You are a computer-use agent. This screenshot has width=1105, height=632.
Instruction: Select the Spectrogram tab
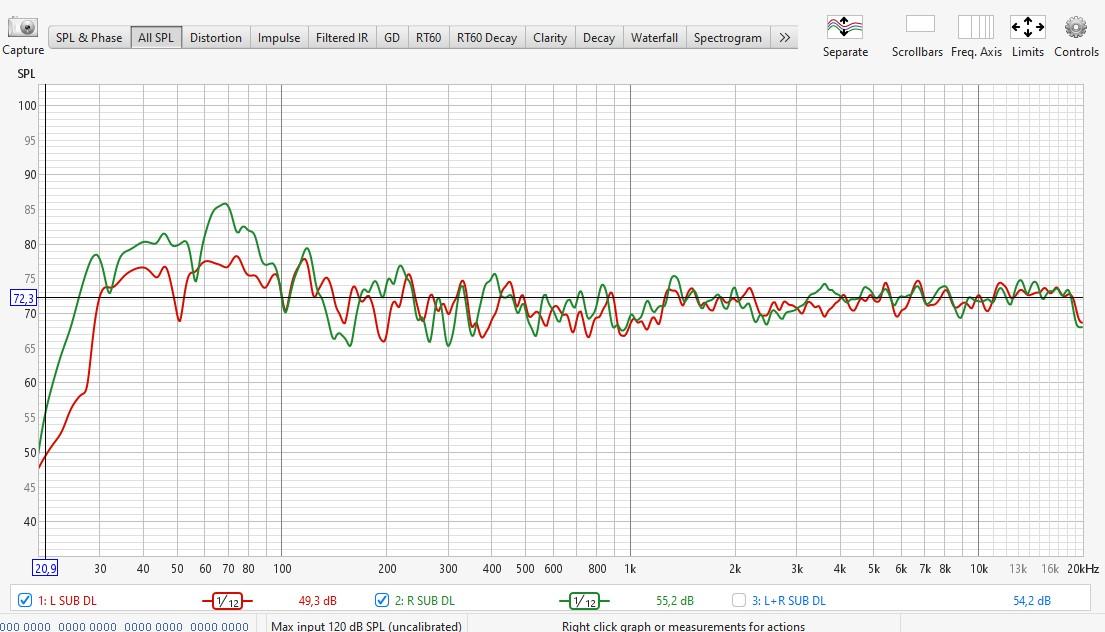[x=727, y=38]
